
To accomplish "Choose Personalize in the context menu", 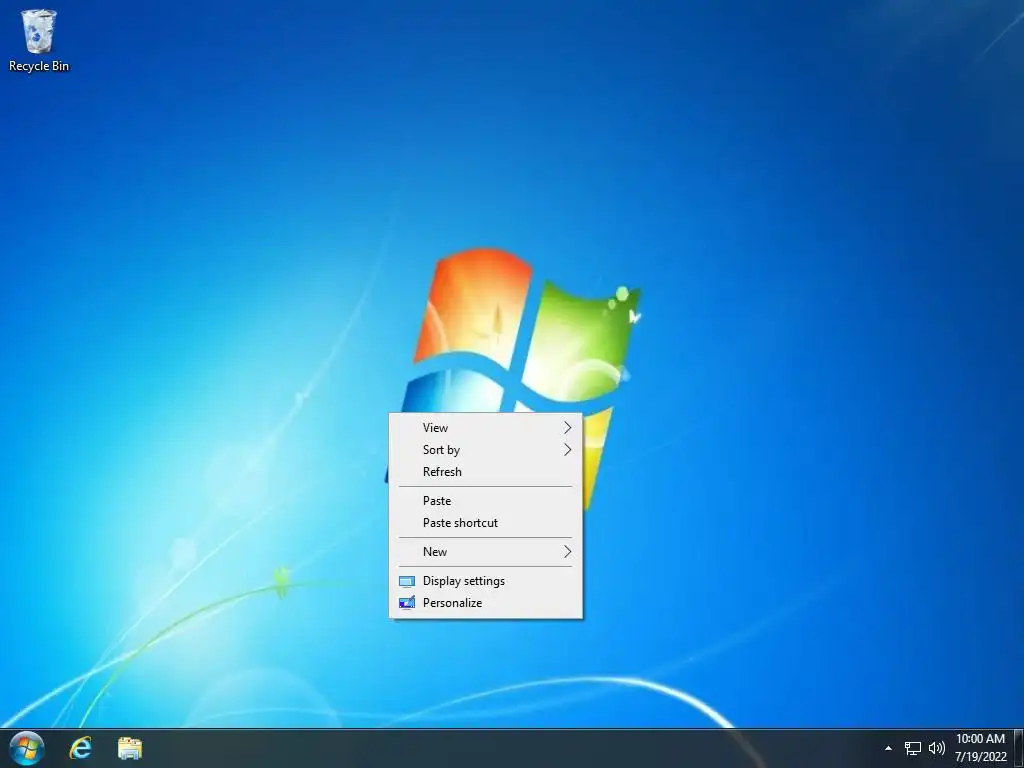I will coord(485,603).
